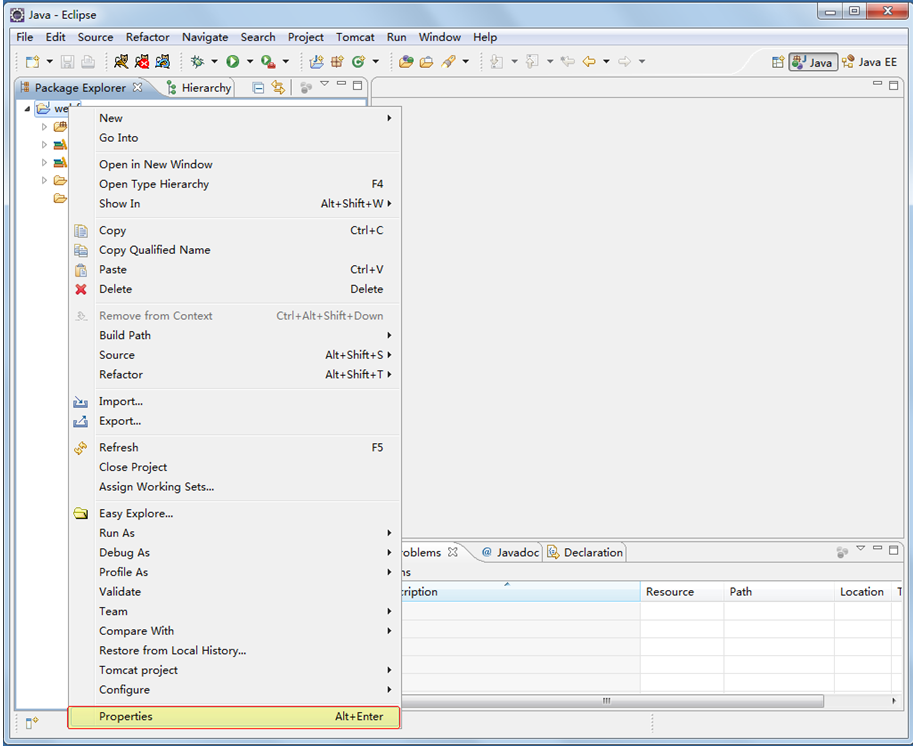Click the Problems scrollbar right arrow
This screenshot has height=746, width=913.
point(894,701)
